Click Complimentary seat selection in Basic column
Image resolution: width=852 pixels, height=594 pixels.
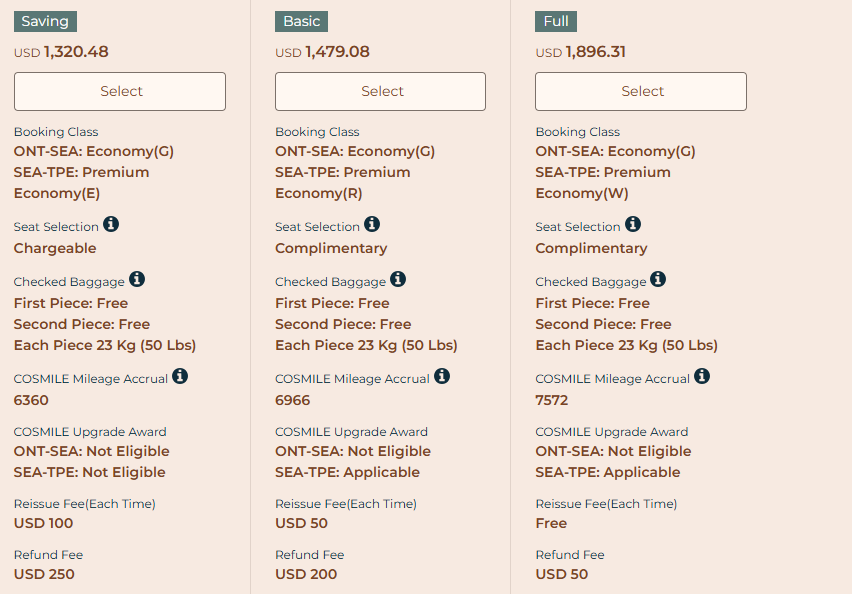(331, 248)
